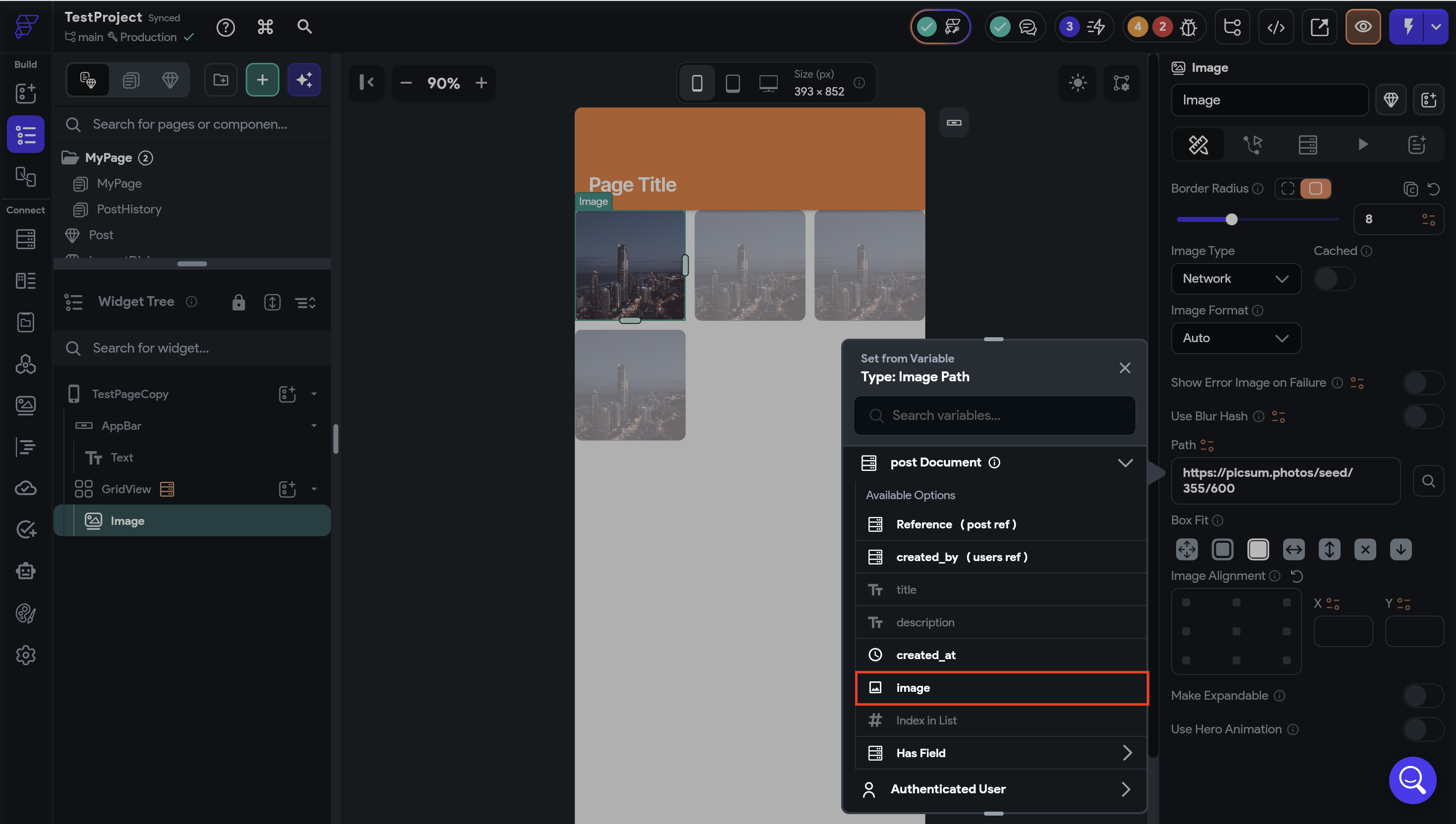The image size is (1456, 824).
Task: Open the PostHistory page
Action: coord(128,209)
